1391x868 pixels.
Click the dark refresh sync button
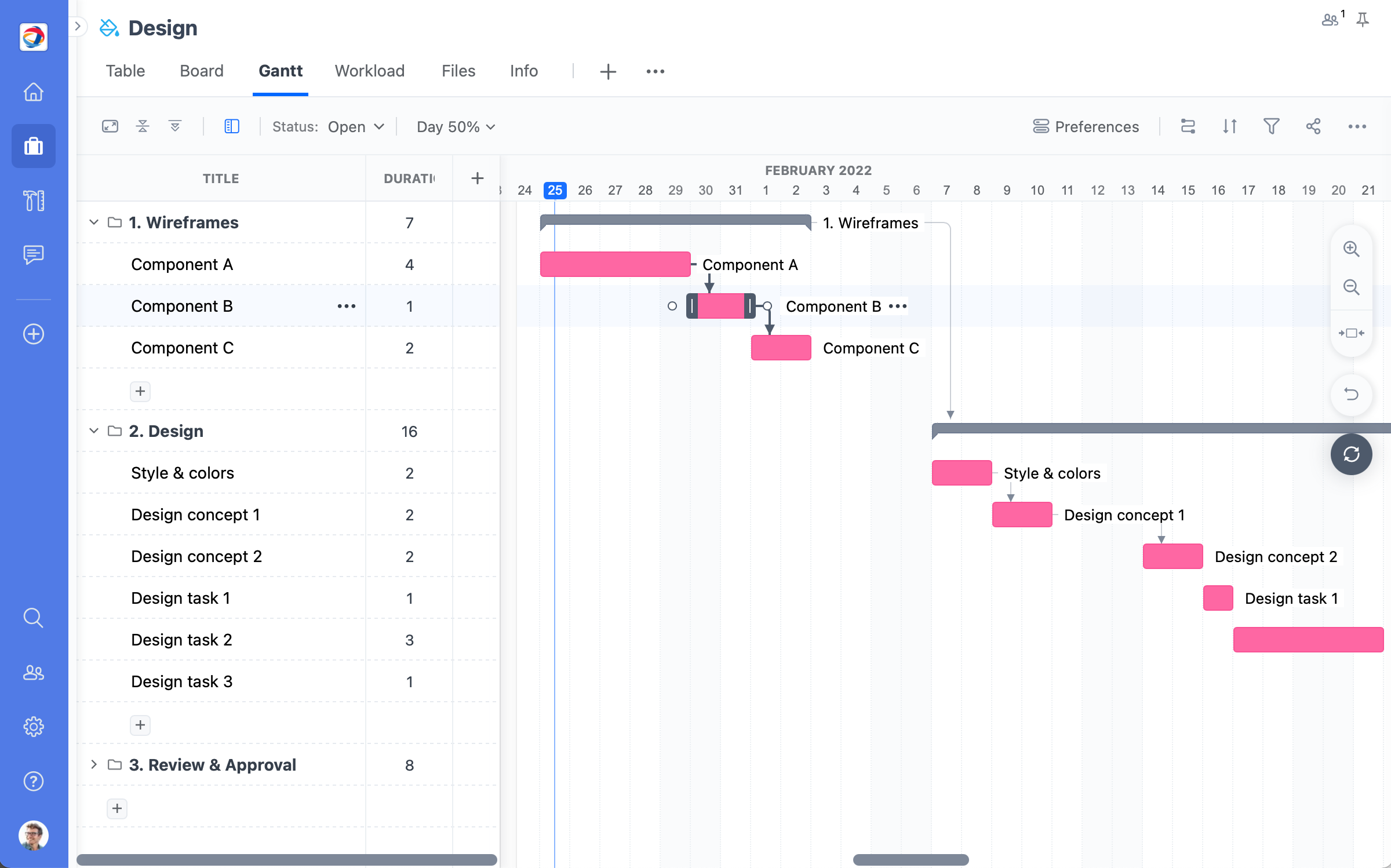[x=1352, y=454]
